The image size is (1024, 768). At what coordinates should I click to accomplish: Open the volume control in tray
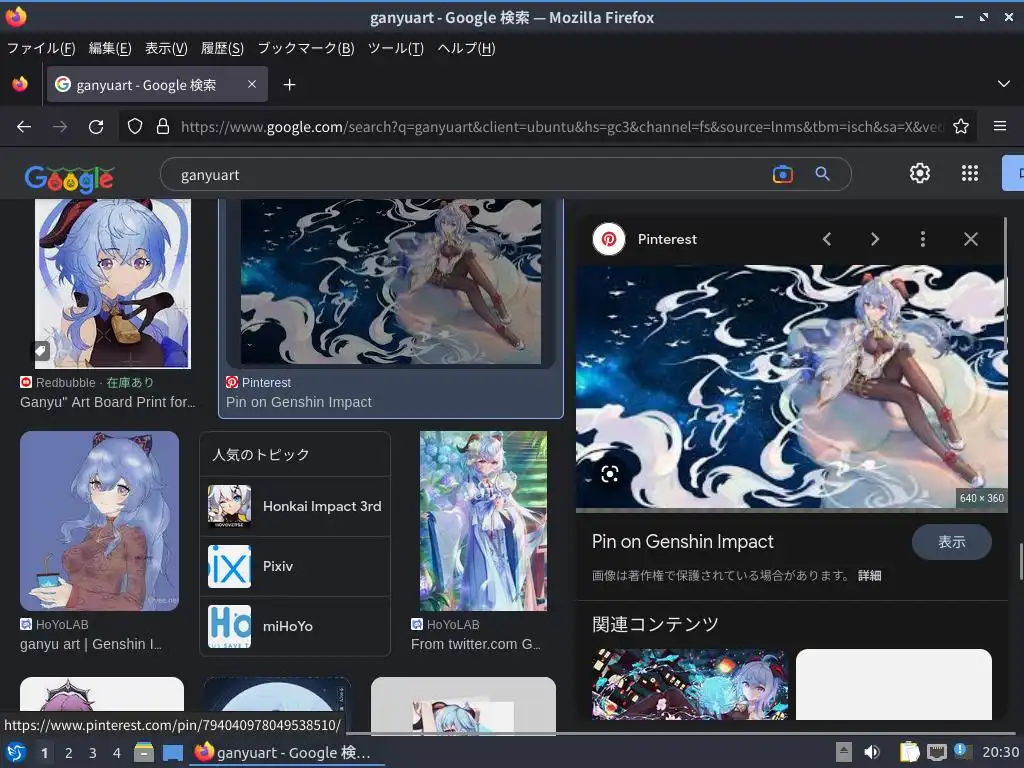tap(872, 752)
